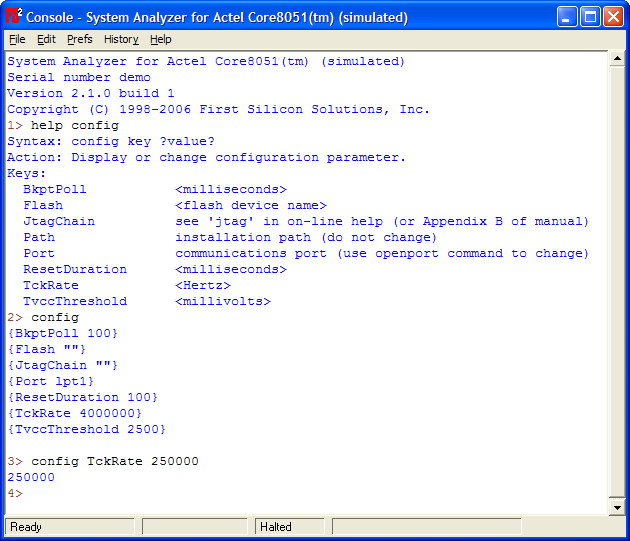Click the '{BkptPoll 100}' output line
The image size is (630, 541).
click(x=63, y=333)
